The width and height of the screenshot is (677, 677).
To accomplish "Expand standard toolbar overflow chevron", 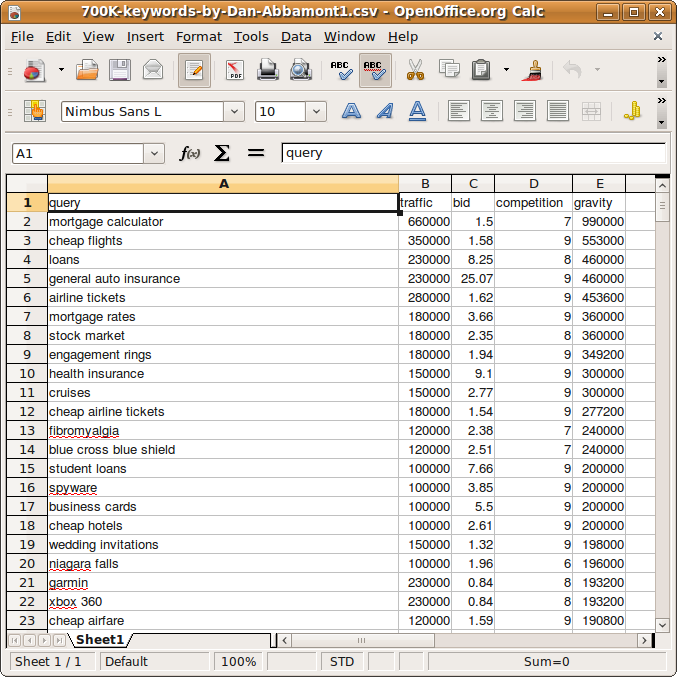I will 661,60.
